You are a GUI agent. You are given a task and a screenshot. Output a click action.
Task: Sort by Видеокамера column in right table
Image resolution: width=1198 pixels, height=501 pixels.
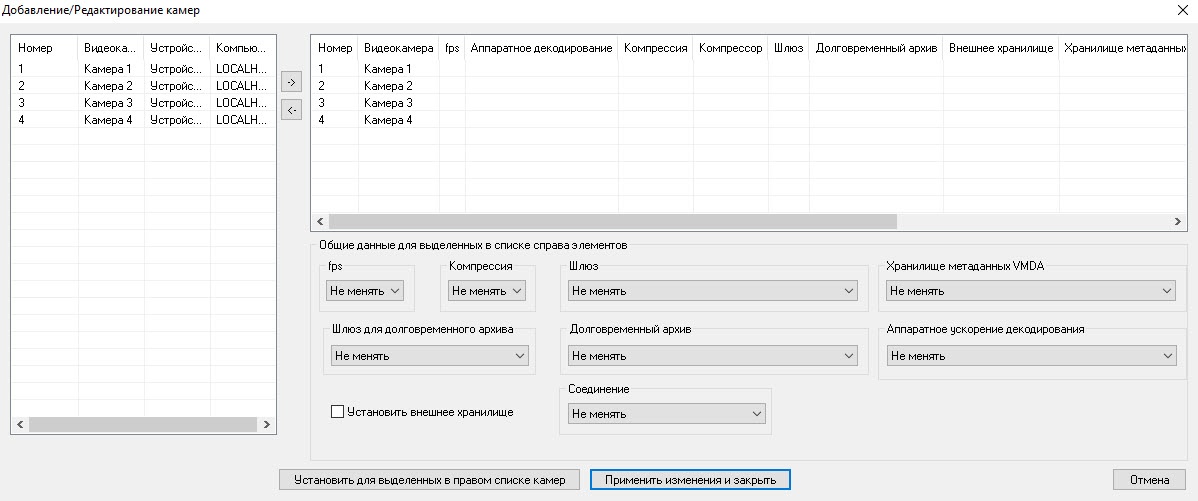[398, 48]
